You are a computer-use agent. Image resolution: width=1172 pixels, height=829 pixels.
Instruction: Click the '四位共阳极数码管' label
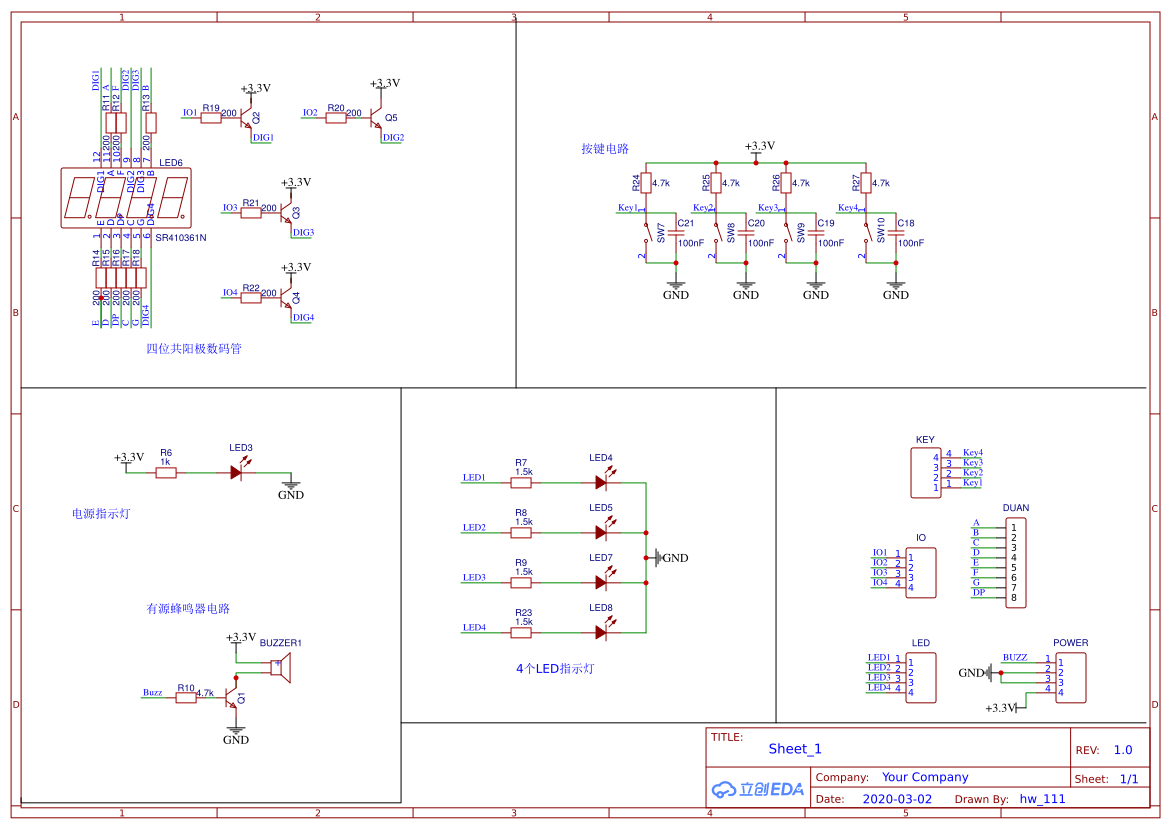[194, 348]
